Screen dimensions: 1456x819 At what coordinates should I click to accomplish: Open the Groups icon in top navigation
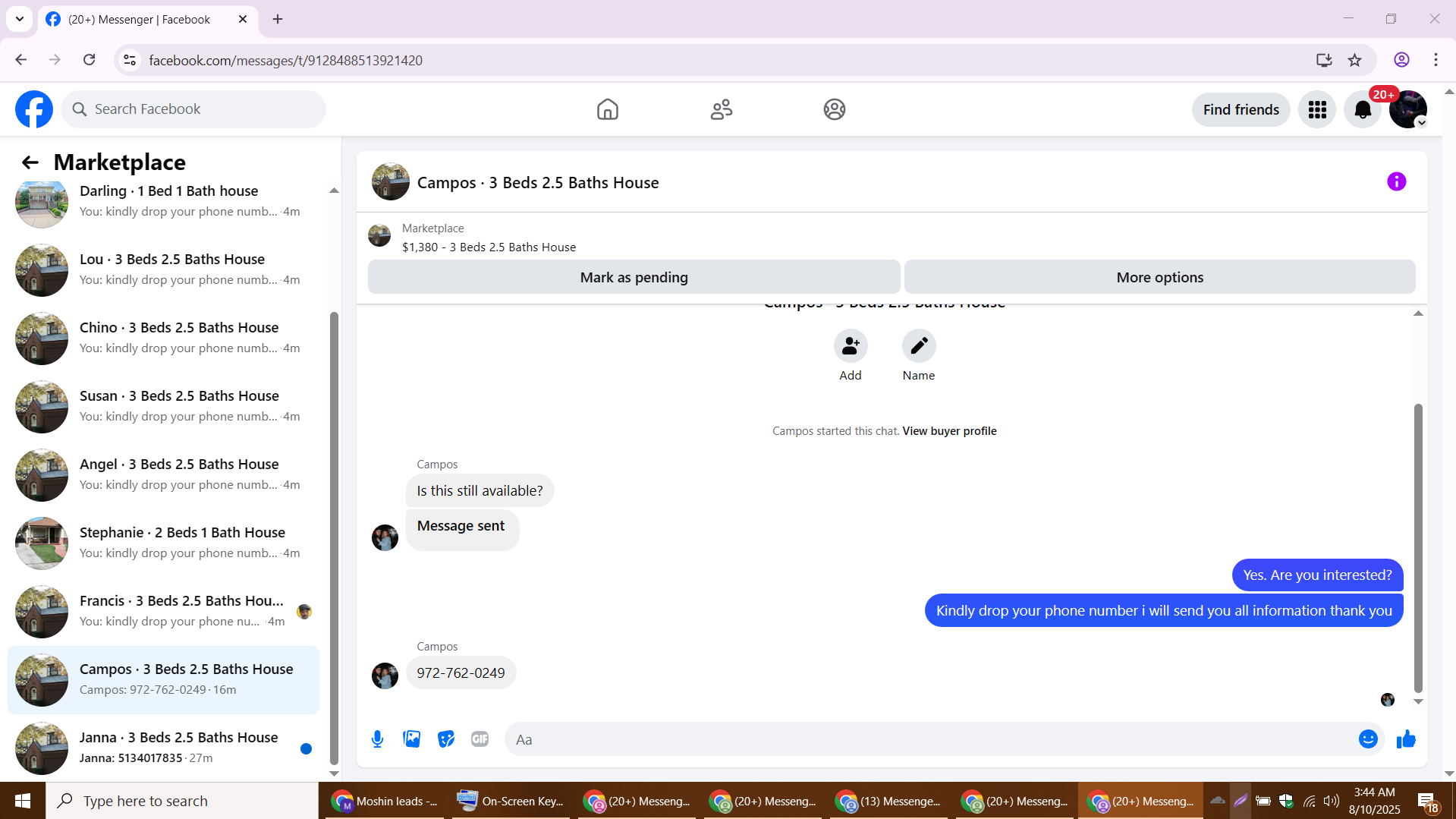[x=835, y=109]
